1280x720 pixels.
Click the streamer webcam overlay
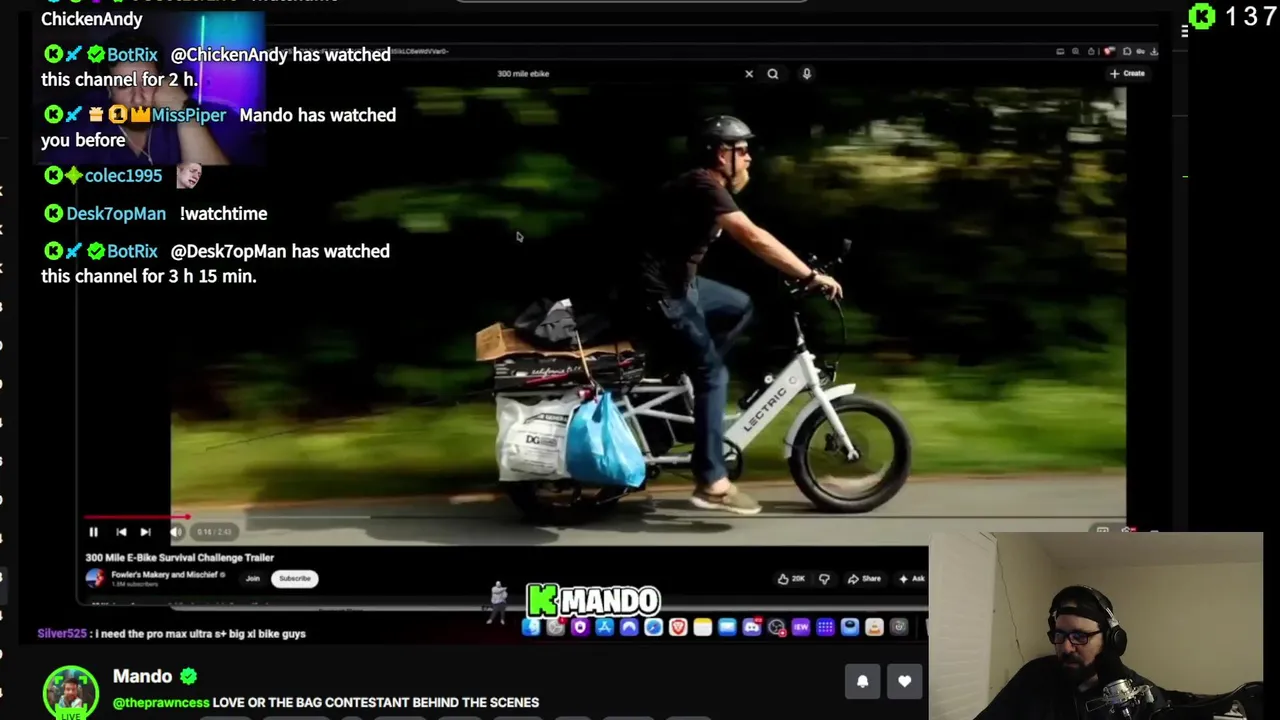coord(1096,626)
